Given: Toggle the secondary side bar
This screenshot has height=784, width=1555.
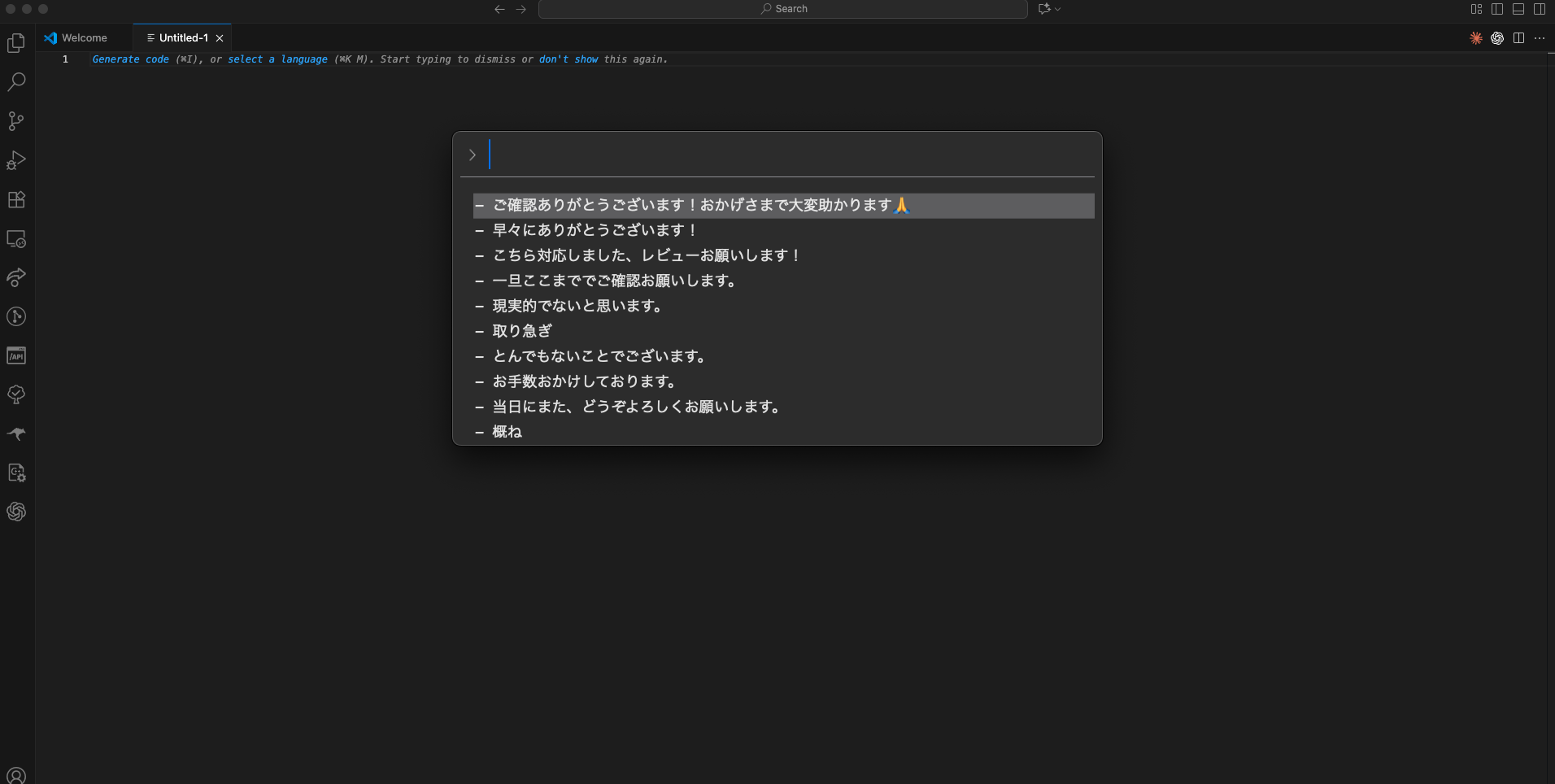Looking at the screenshot, I should point(1540,9).
